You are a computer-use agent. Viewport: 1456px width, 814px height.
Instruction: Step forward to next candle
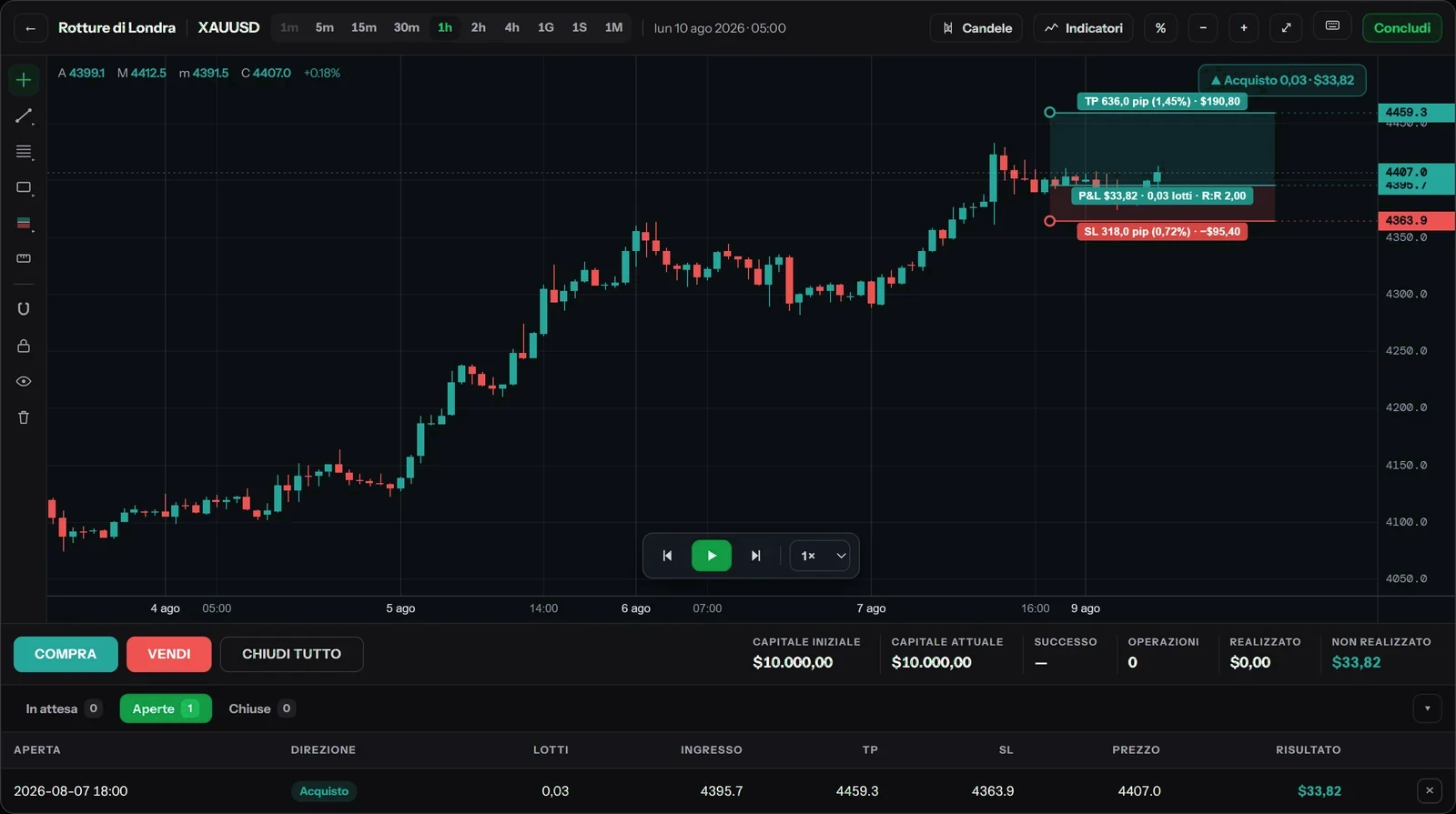755,556
